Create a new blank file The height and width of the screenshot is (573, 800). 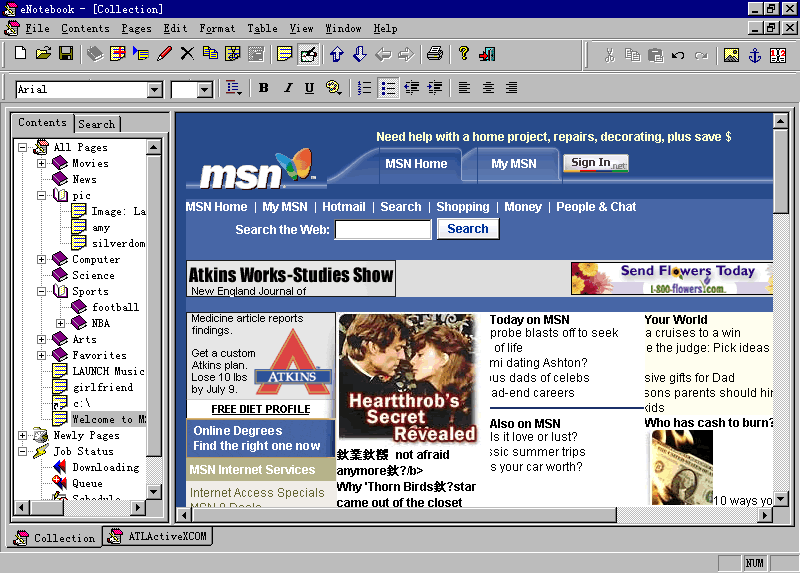20,53
